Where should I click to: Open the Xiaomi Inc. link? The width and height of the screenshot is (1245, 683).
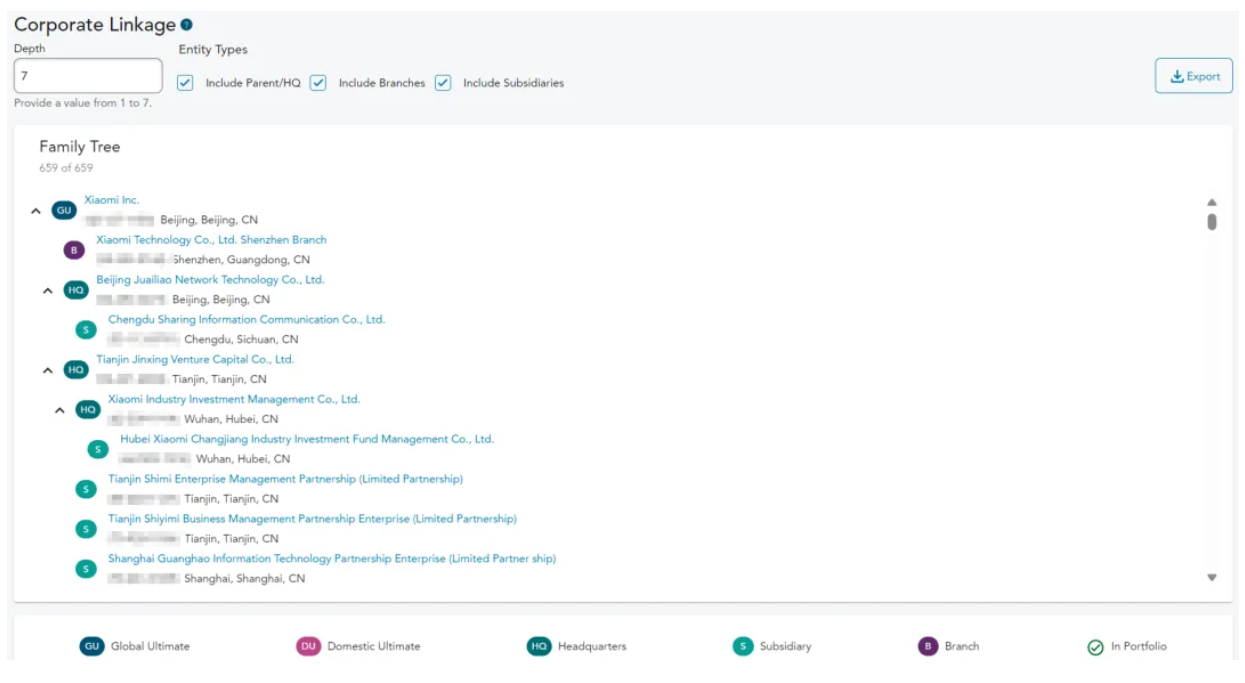click(112, 200)
